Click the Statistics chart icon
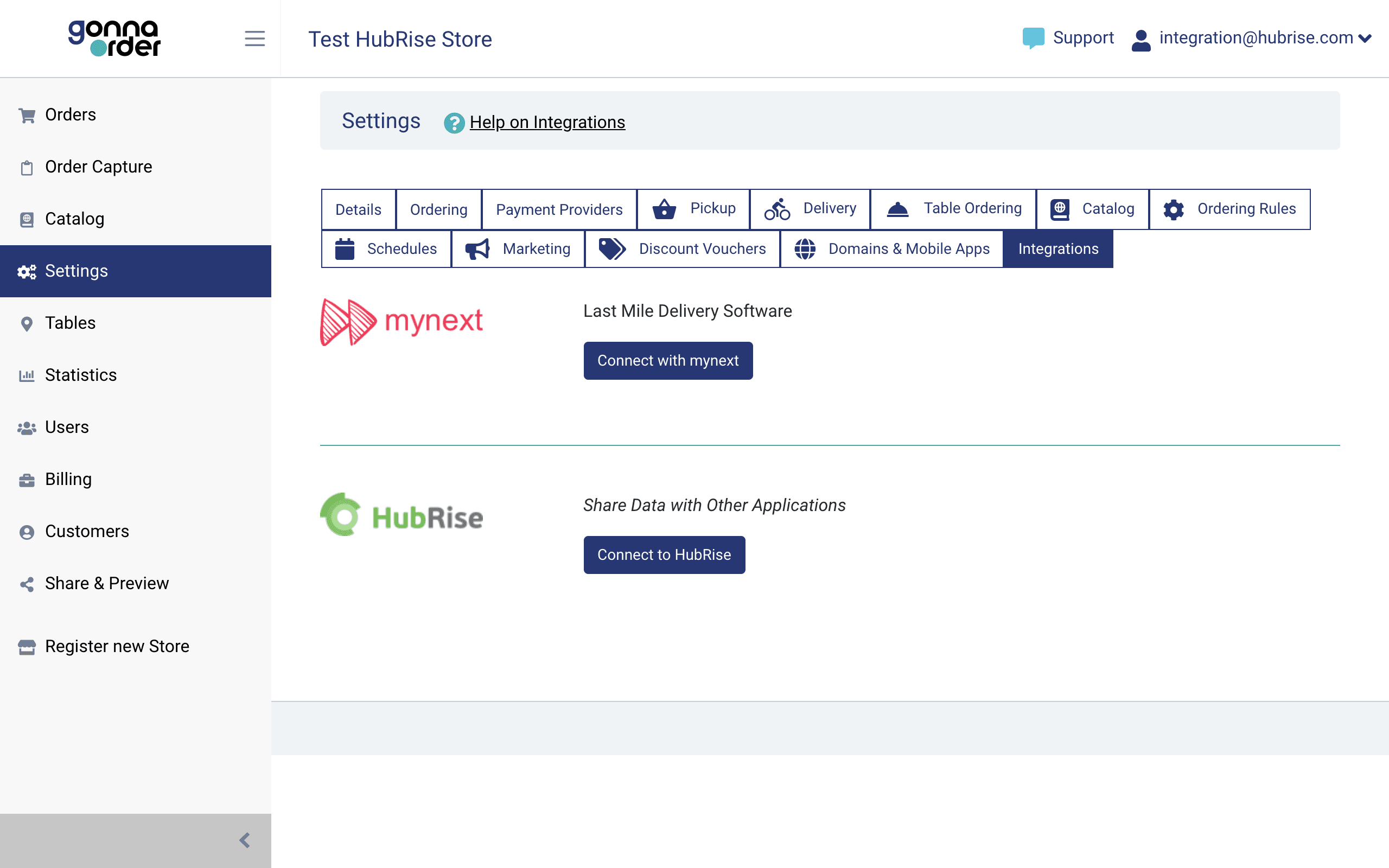Image resolution: width=1389 pixels, height=868 pixels. coord(27,376)
